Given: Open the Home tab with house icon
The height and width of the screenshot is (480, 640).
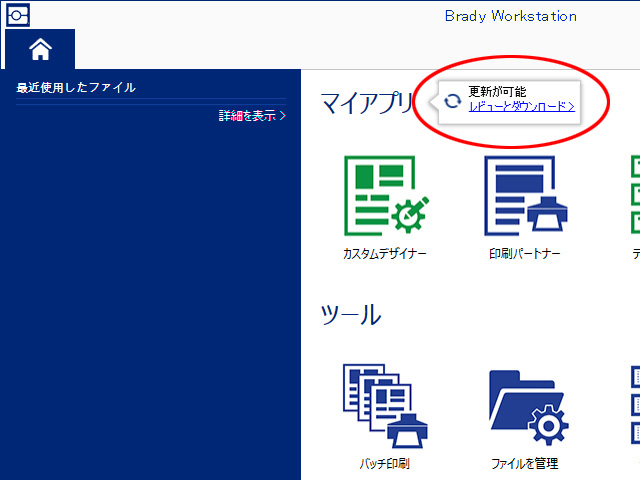Looking at the screenshot, I should pos(40,49).
